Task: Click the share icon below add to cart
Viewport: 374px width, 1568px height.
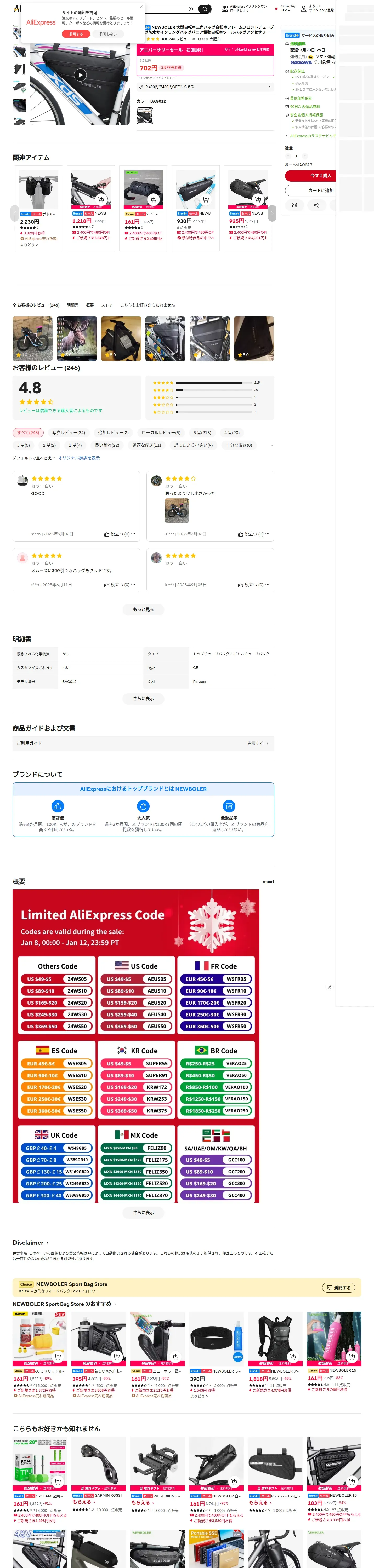Action: coord(316,205)
